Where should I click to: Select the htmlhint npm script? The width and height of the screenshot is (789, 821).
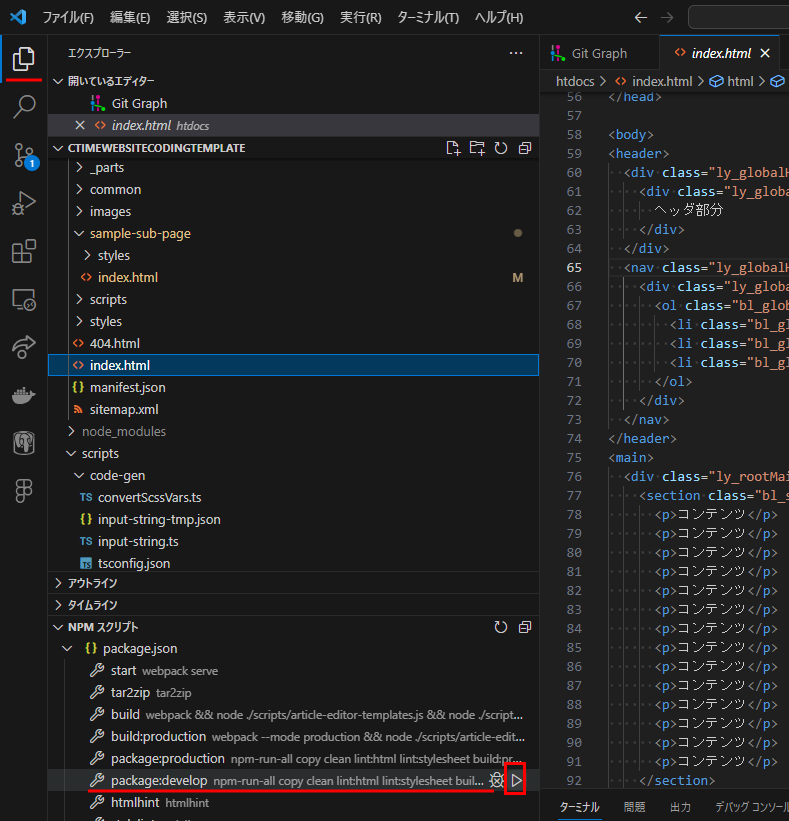click(293, 803)
